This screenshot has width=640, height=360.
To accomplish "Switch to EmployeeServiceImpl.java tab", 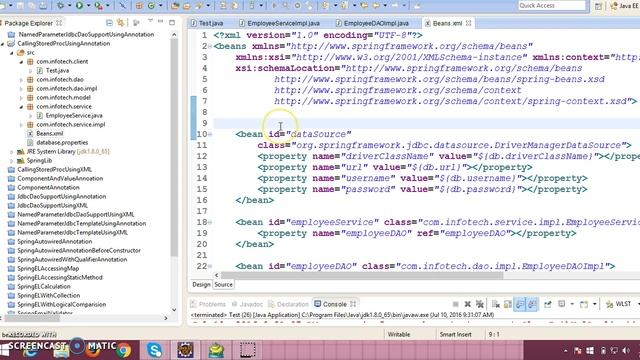I will pyautogui.click(x=279, y=23).
